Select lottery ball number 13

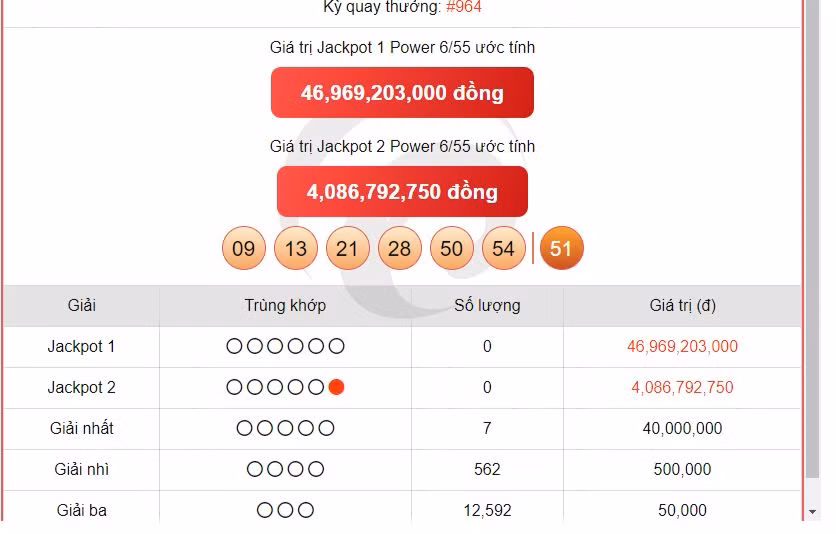point(296,249)
